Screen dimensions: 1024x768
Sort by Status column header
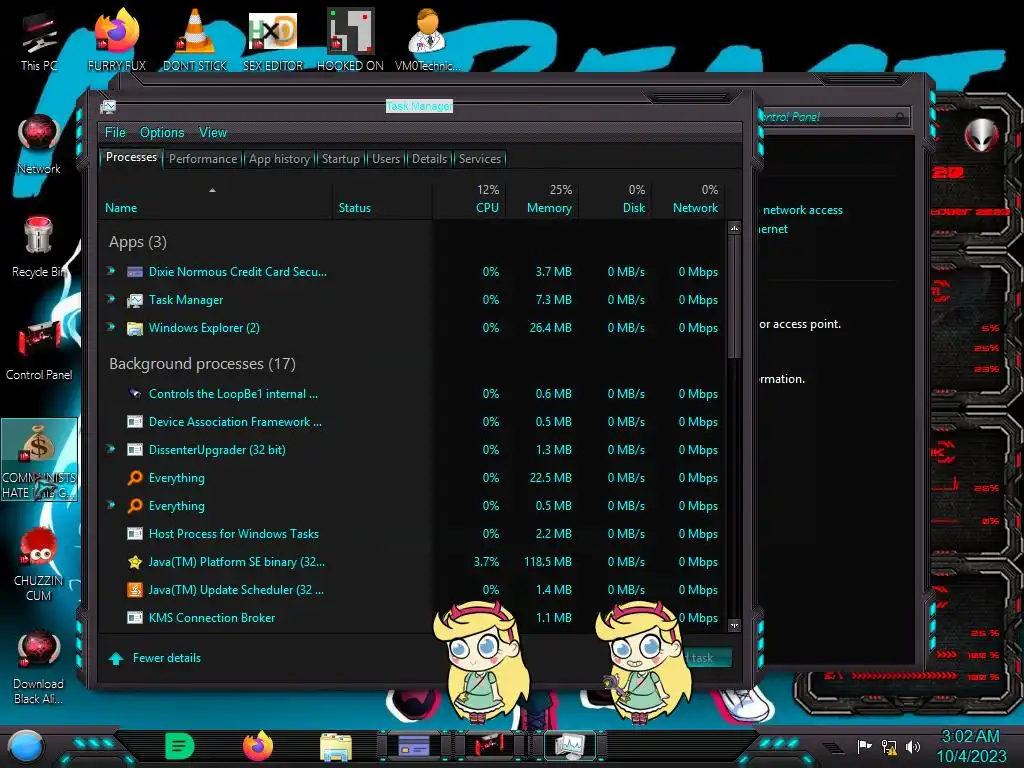point(382,199)
